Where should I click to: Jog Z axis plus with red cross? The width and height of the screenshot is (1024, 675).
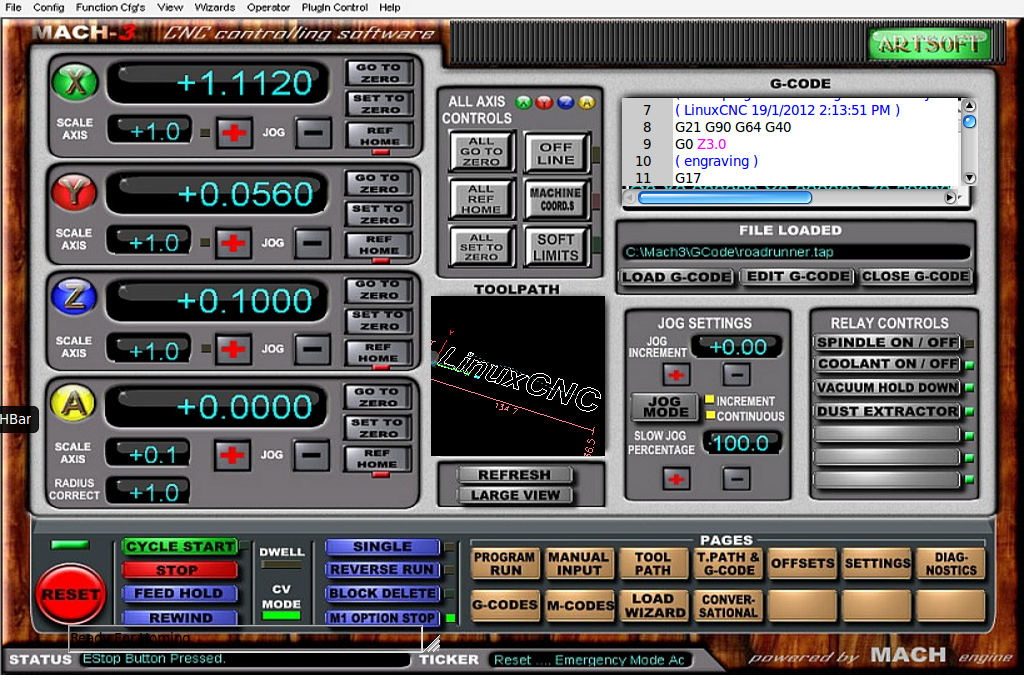pos(232,349)
